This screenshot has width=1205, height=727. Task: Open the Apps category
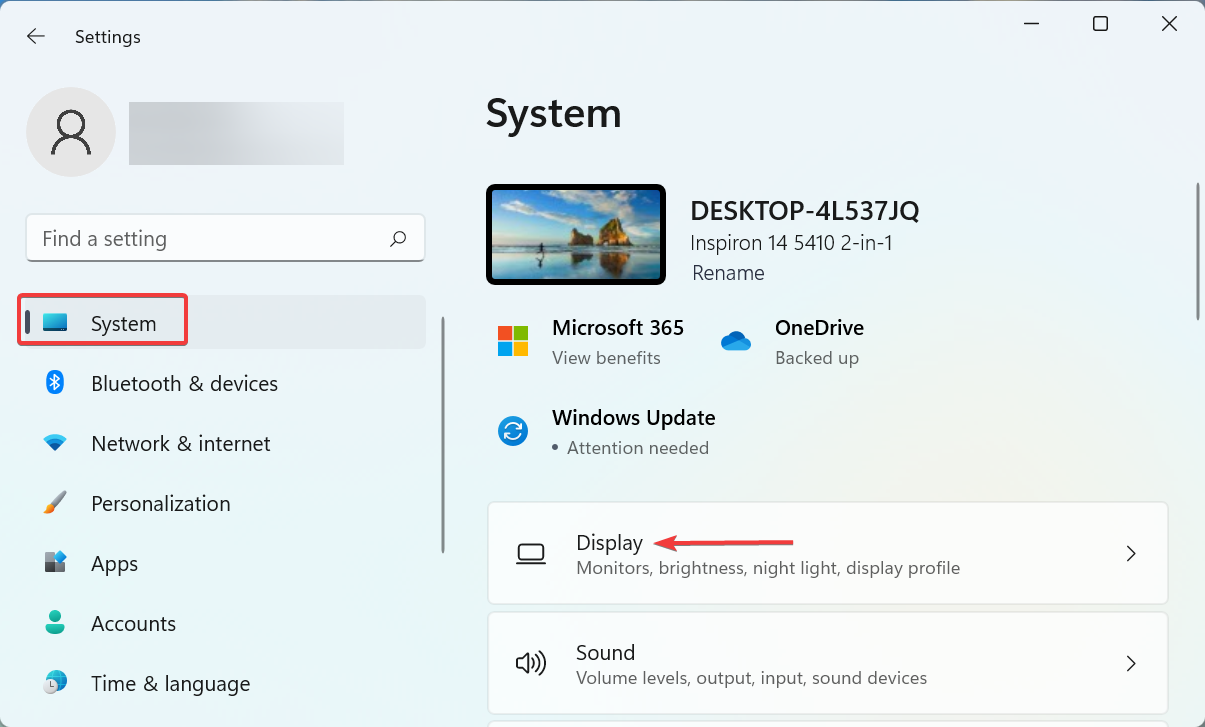coord(114,563)
